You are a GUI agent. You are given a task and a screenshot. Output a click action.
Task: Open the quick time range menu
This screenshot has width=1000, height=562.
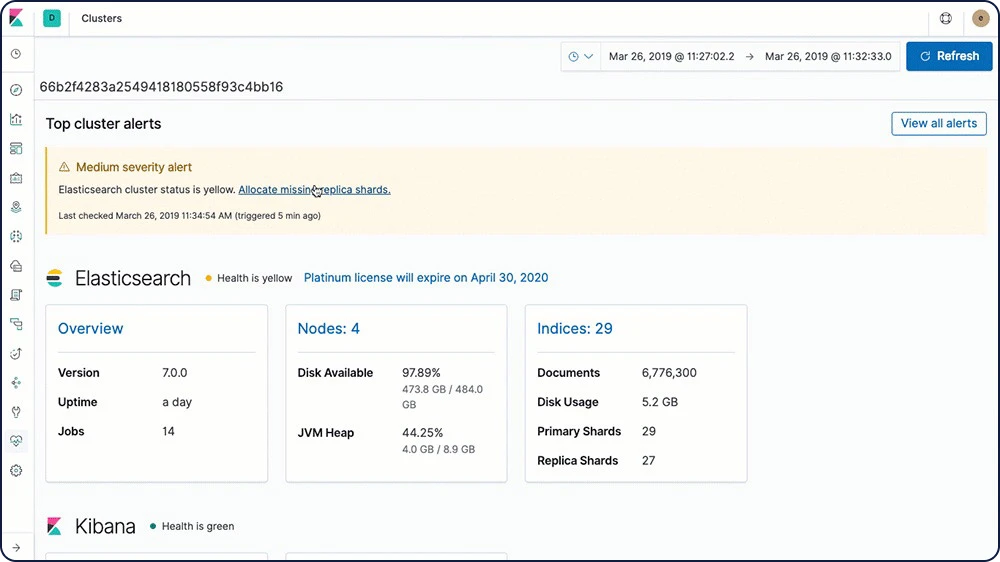click(580, 56)
